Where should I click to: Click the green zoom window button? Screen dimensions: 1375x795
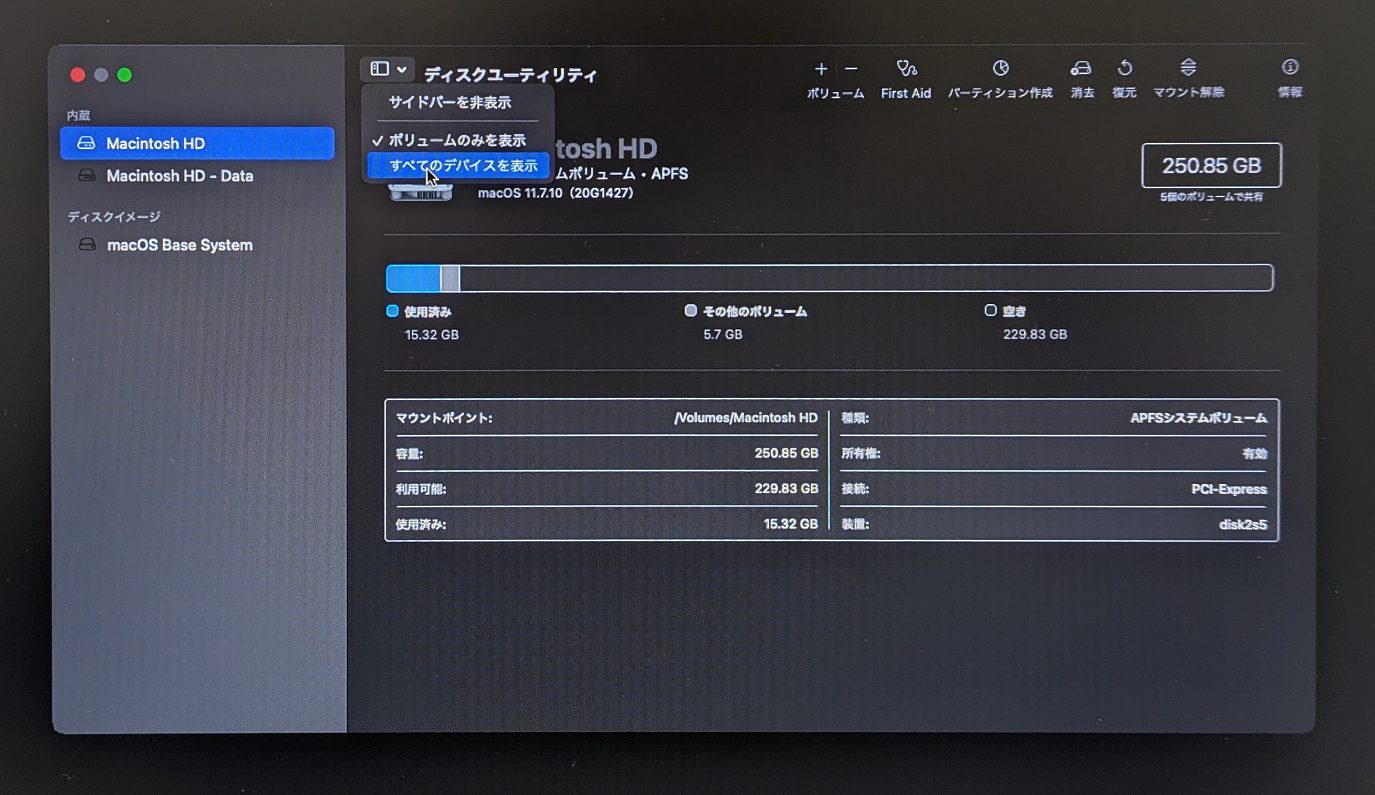(x=125, y=75)
